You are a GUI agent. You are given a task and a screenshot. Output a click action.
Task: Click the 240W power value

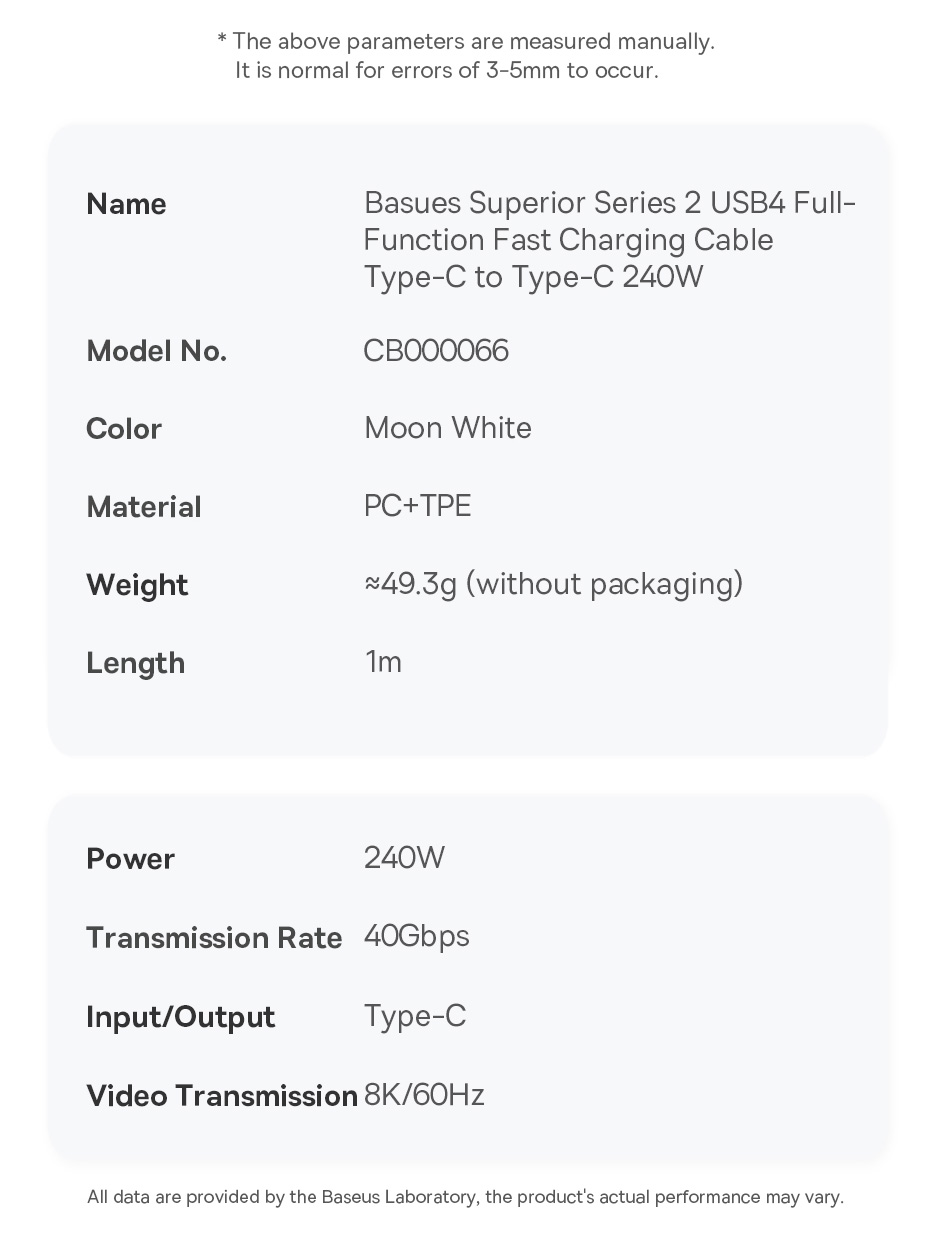(x=404, y=858)
